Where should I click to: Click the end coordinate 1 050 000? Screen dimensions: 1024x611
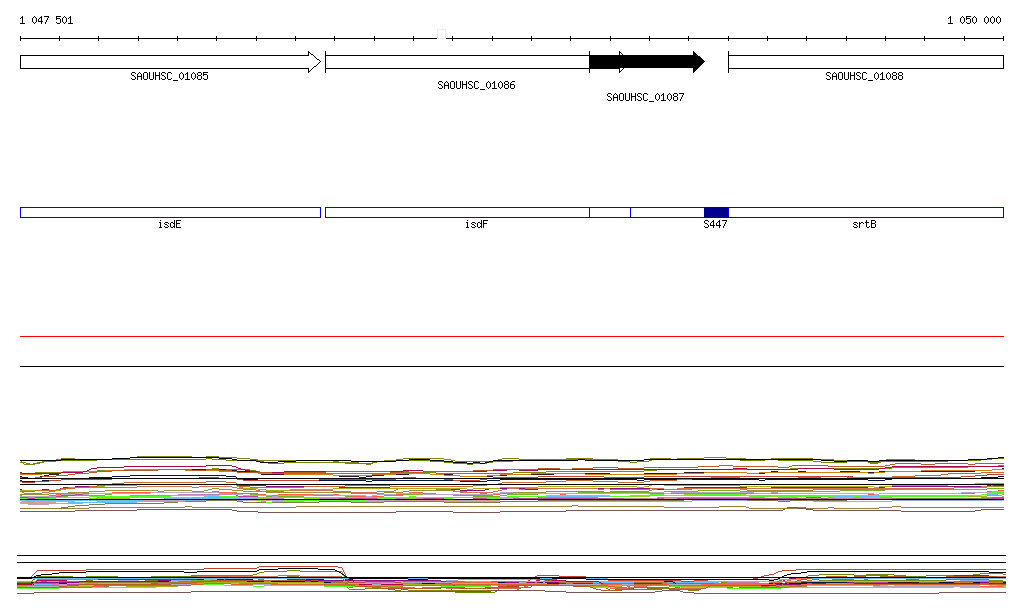point(973,20)
